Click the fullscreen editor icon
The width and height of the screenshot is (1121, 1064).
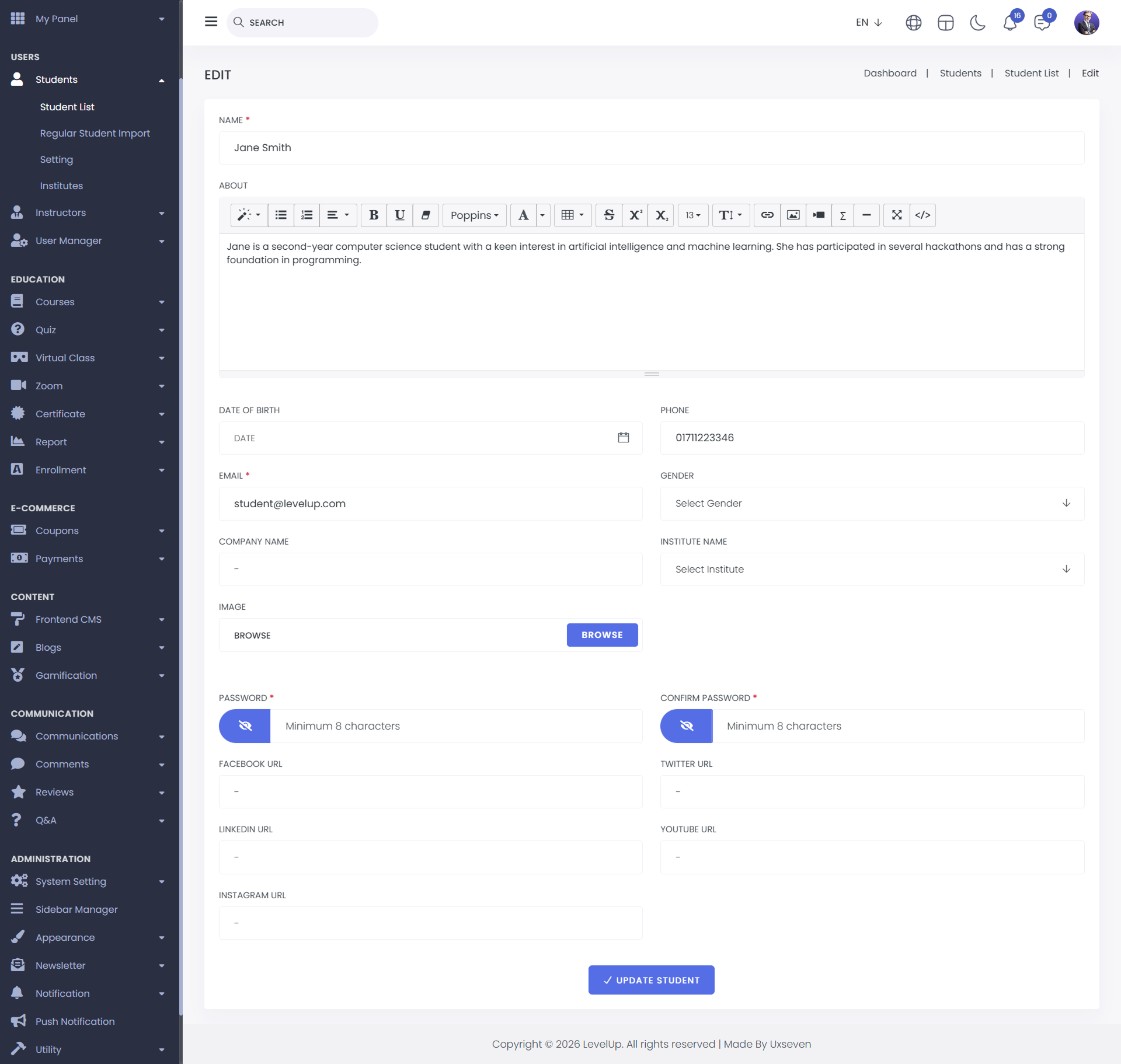897,215
